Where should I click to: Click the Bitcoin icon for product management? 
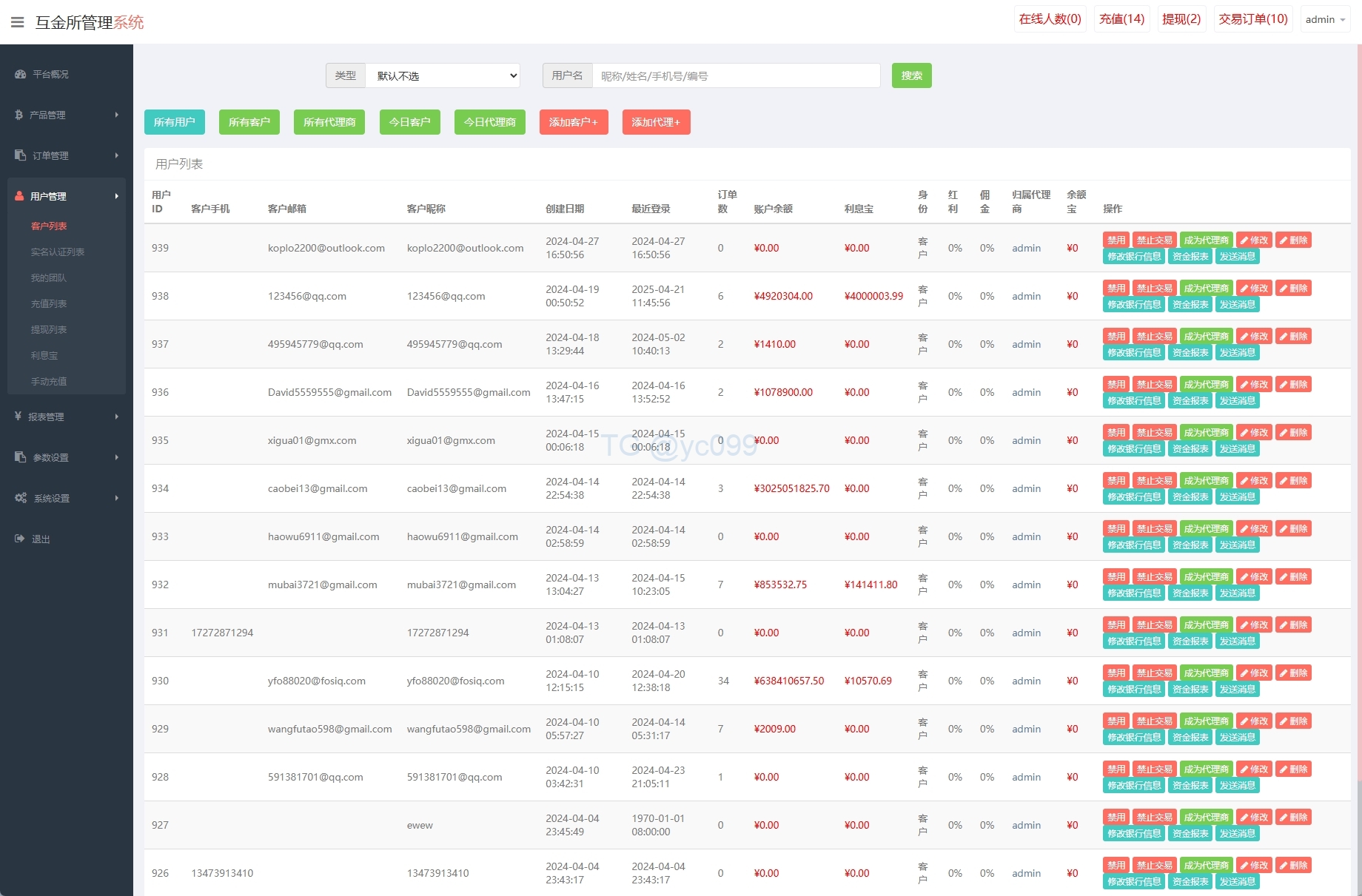pos(19,115)
